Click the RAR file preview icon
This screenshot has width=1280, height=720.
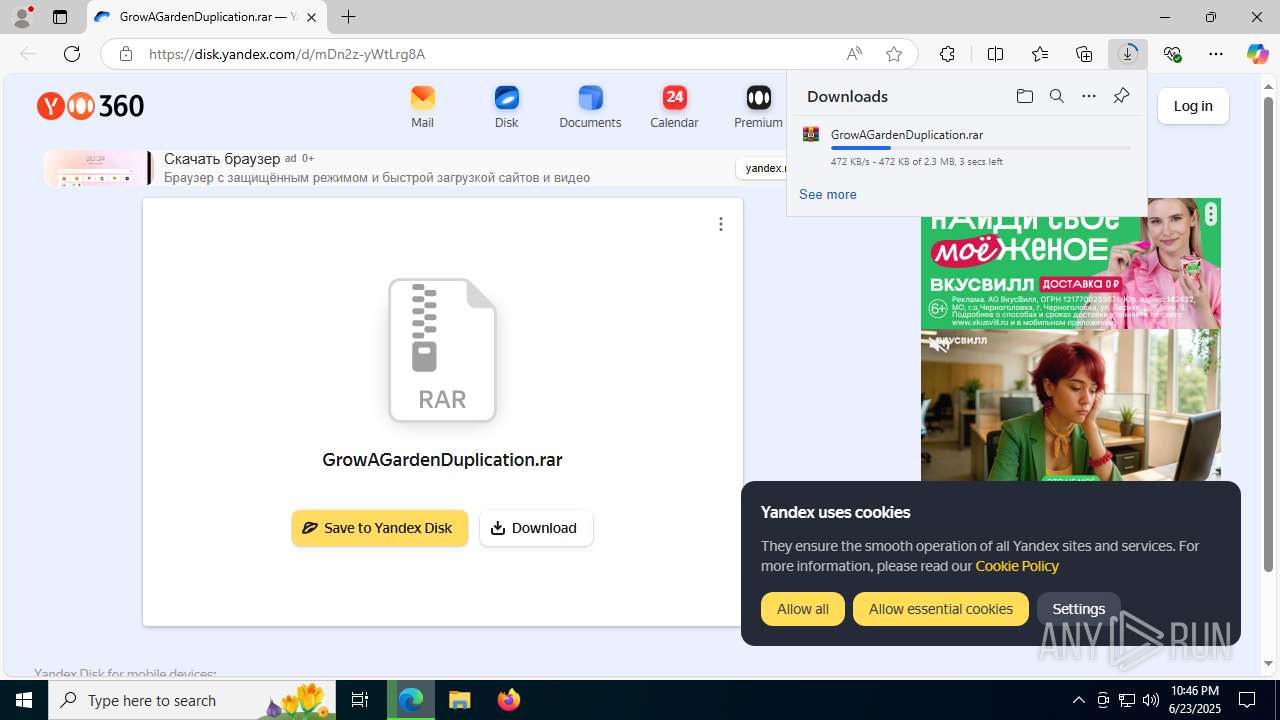(442, 350)
